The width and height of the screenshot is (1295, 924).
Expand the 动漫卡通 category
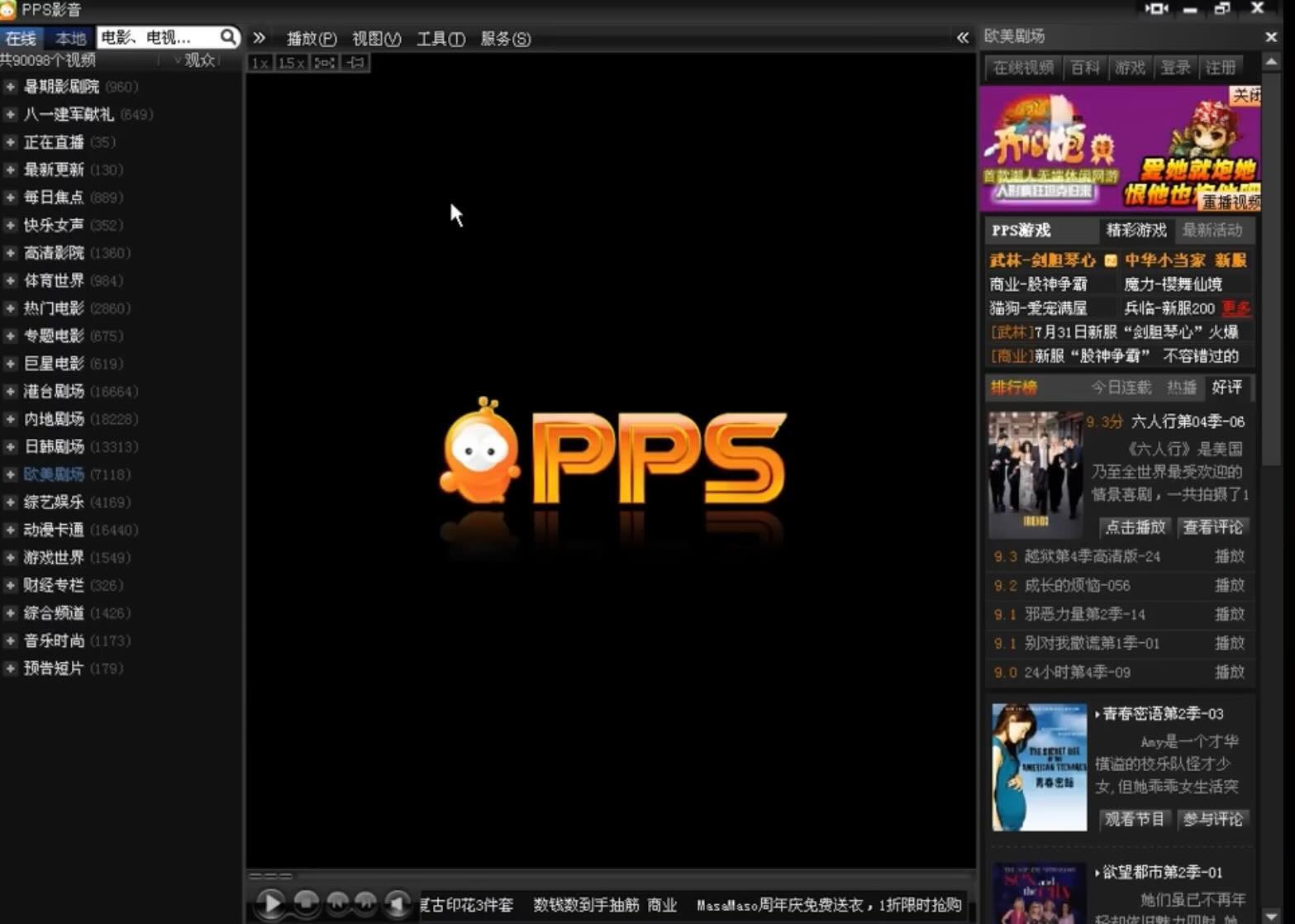pyautogui.click(x=10, y=530)
